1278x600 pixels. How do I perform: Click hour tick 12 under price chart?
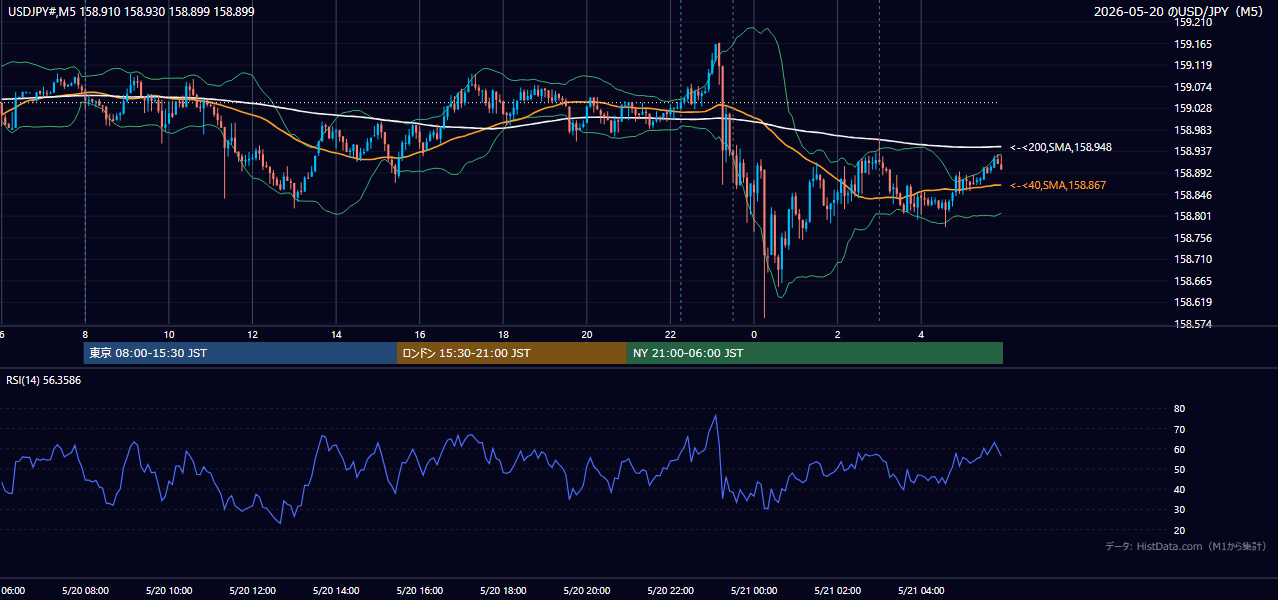point(252,335)
